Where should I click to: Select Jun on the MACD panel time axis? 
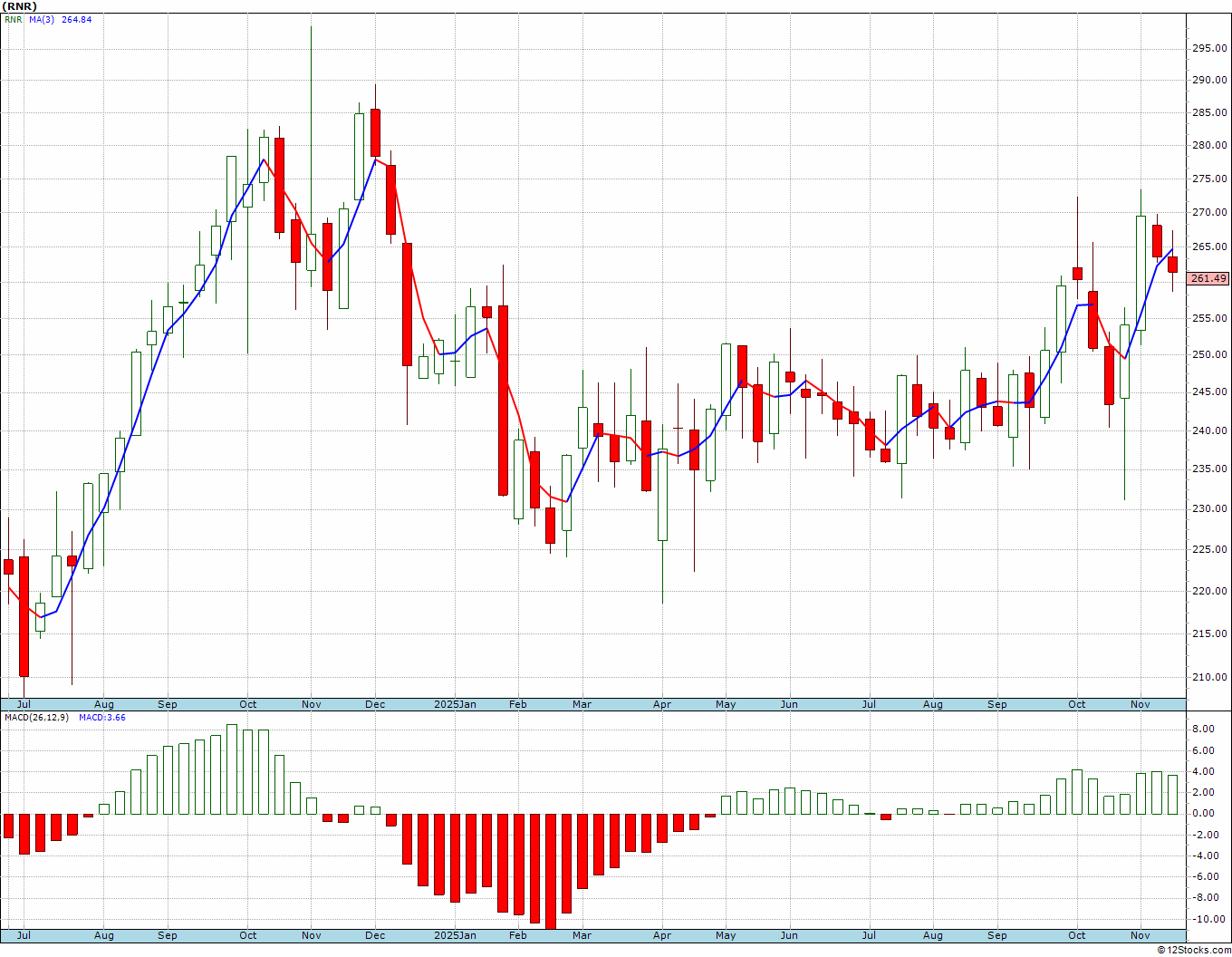[x=790, y=935]
